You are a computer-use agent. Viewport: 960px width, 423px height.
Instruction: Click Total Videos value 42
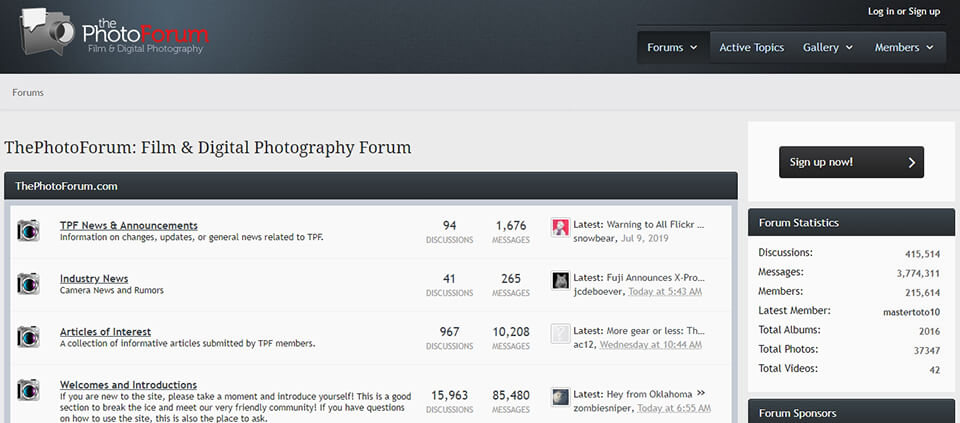click(x=934, y=370)
